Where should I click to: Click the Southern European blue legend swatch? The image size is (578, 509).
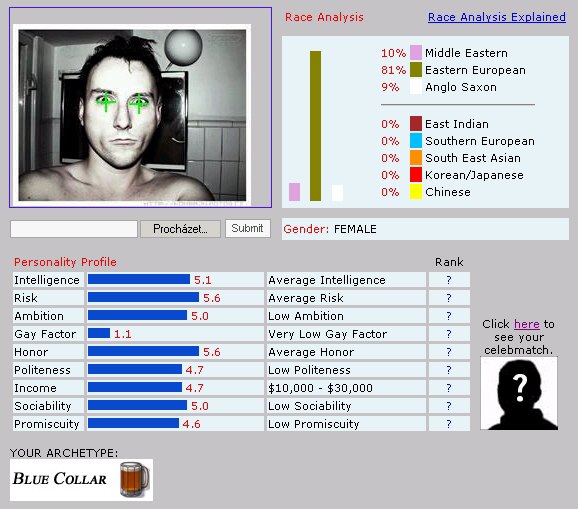point(416,141)
